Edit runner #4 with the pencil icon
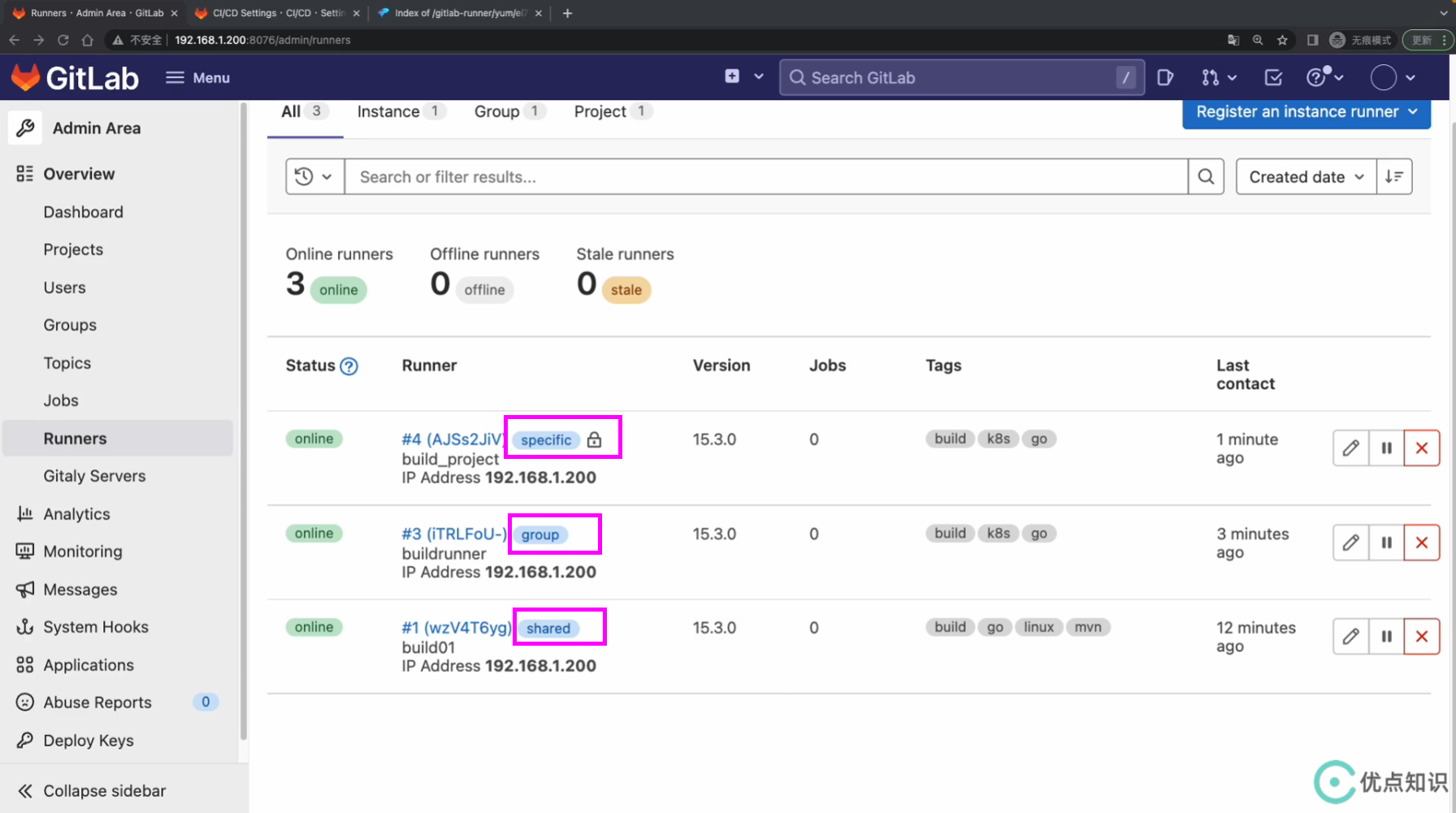Image resolution: width=1456 pixels, height=813 pixels. click(x=1350, y=448)
